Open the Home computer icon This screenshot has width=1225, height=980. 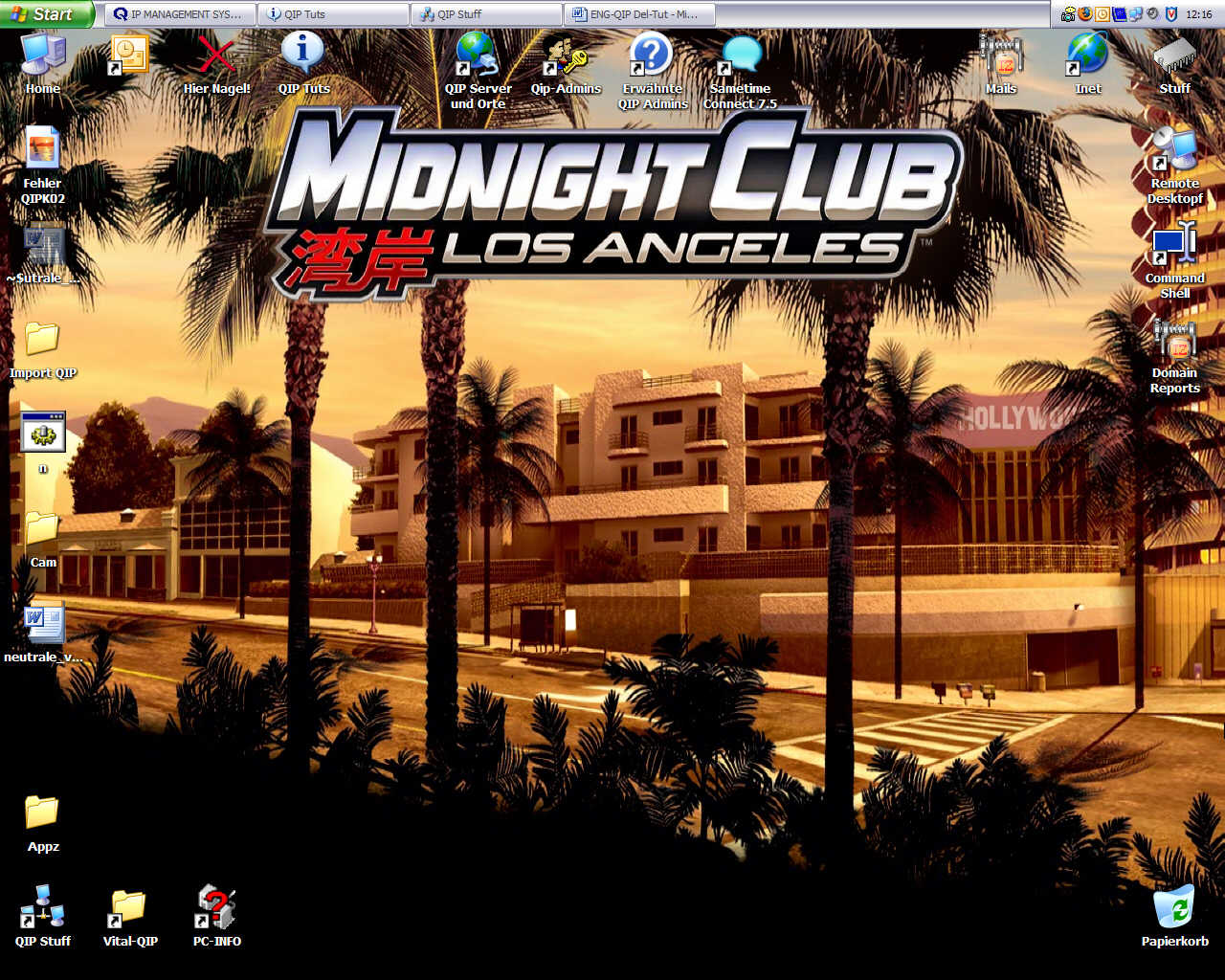tap(43, 64)
